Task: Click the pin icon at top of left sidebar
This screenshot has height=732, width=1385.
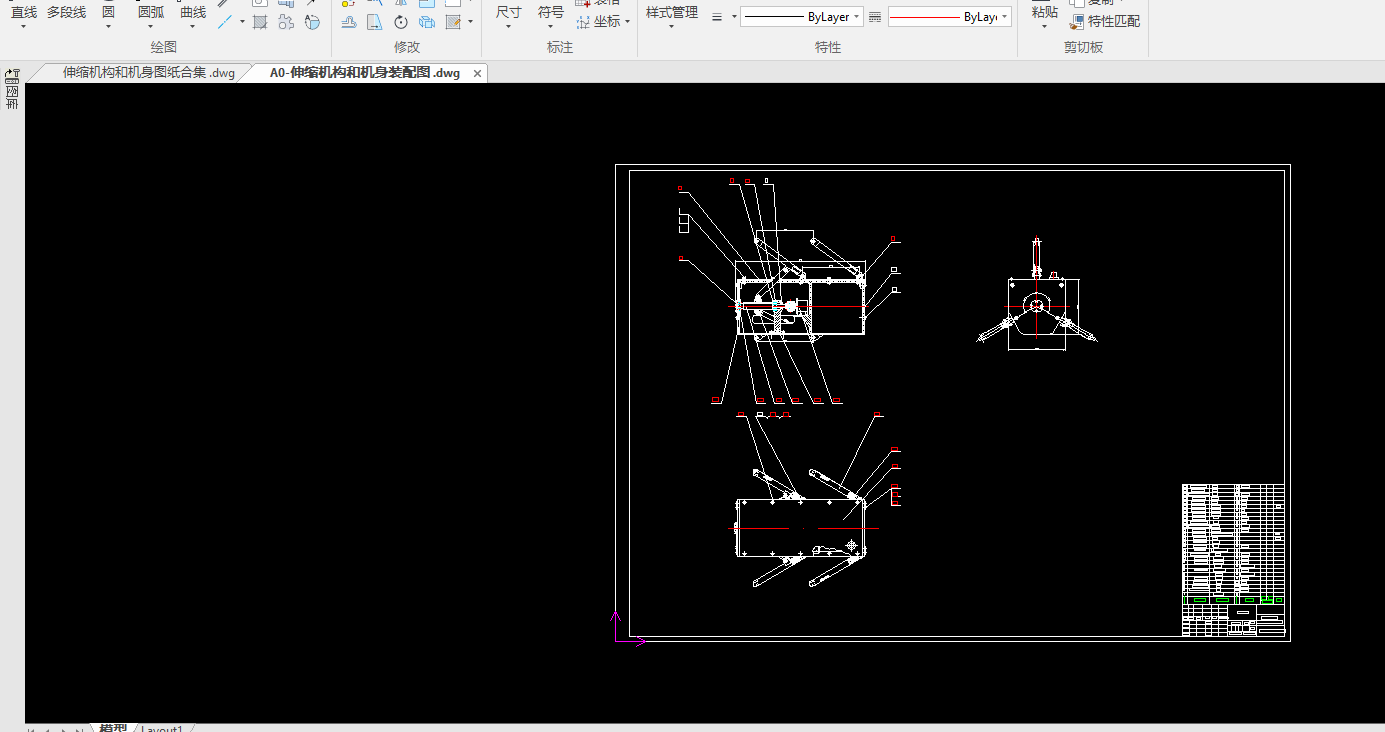Action: pos(12,75)
